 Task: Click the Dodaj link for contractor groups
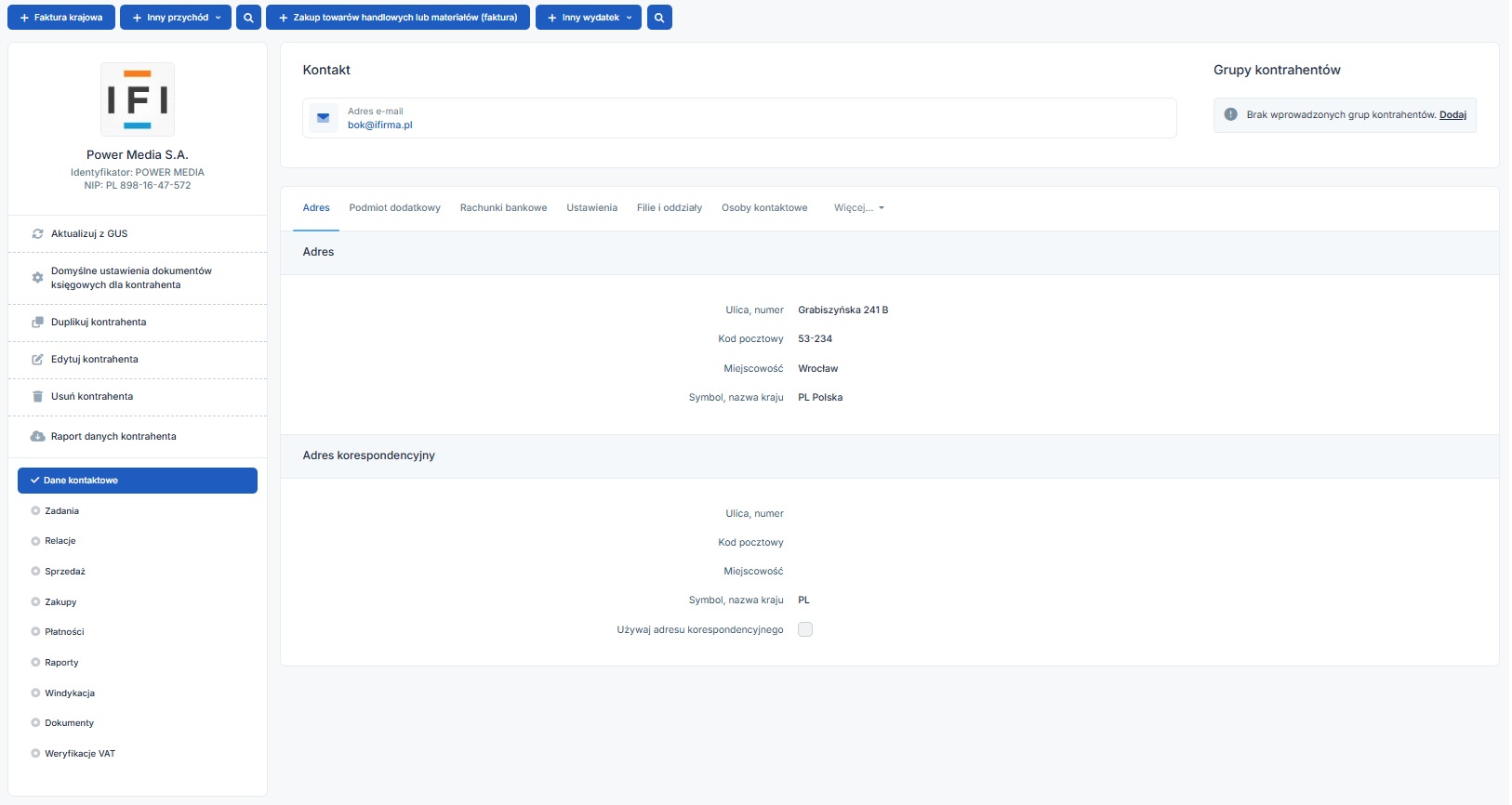pos(1452,115)
